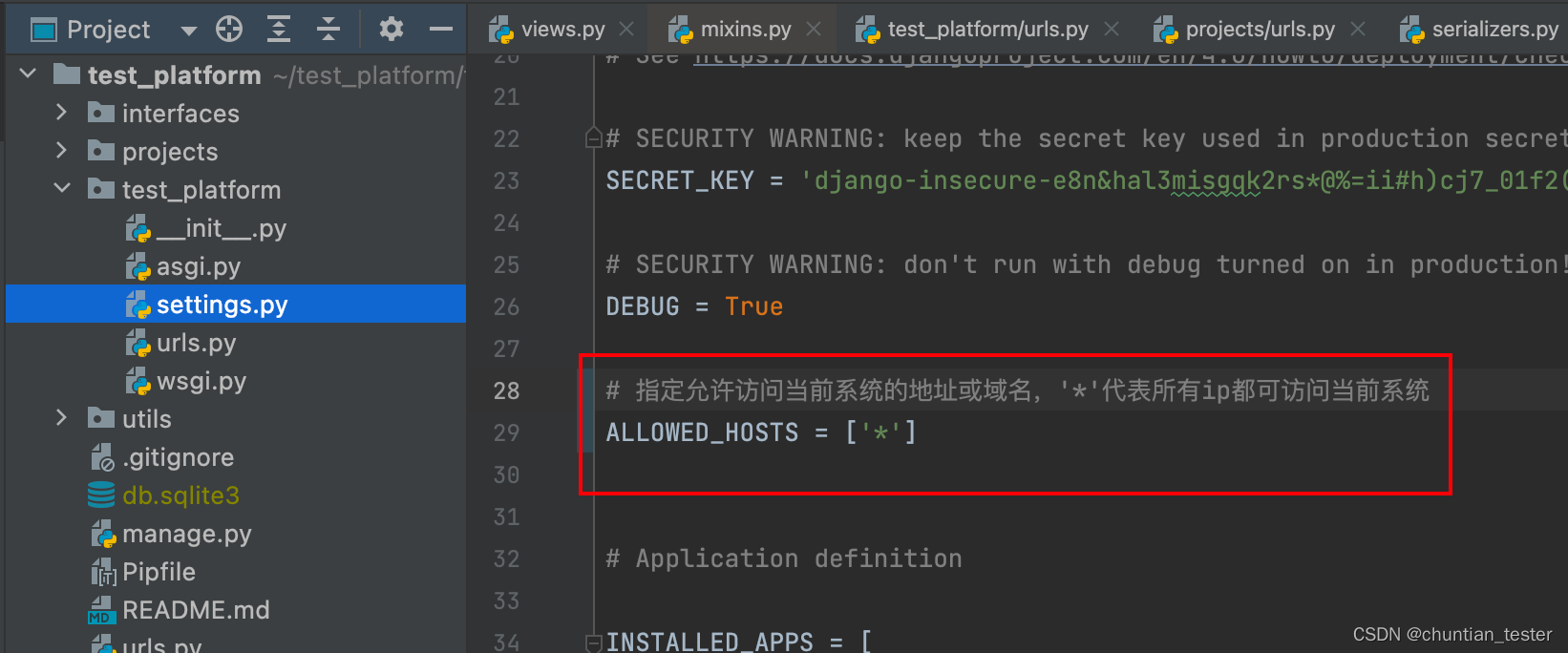
Task: Switch to the projects/urls.py tab
Action: tap(1261, 30)
